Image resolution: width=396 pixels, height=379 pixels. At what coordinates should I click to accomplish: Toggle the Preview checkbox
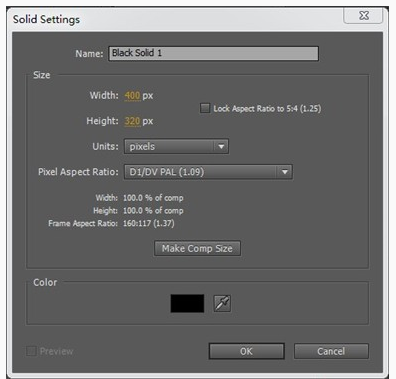pyautogui.click(x=31, y=351)
